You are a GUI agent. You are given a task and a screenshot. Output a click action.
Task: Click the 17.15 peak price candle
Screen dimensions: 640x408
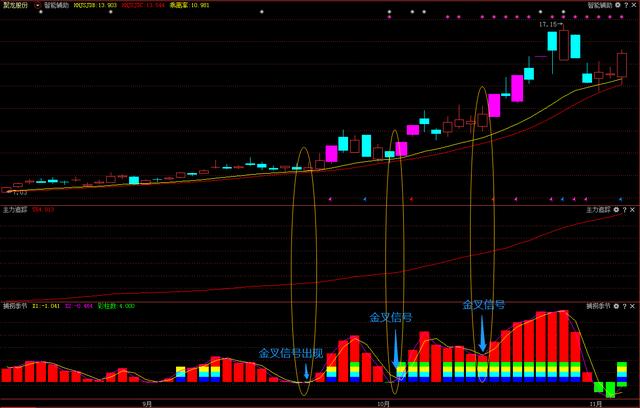coord(564,44)
